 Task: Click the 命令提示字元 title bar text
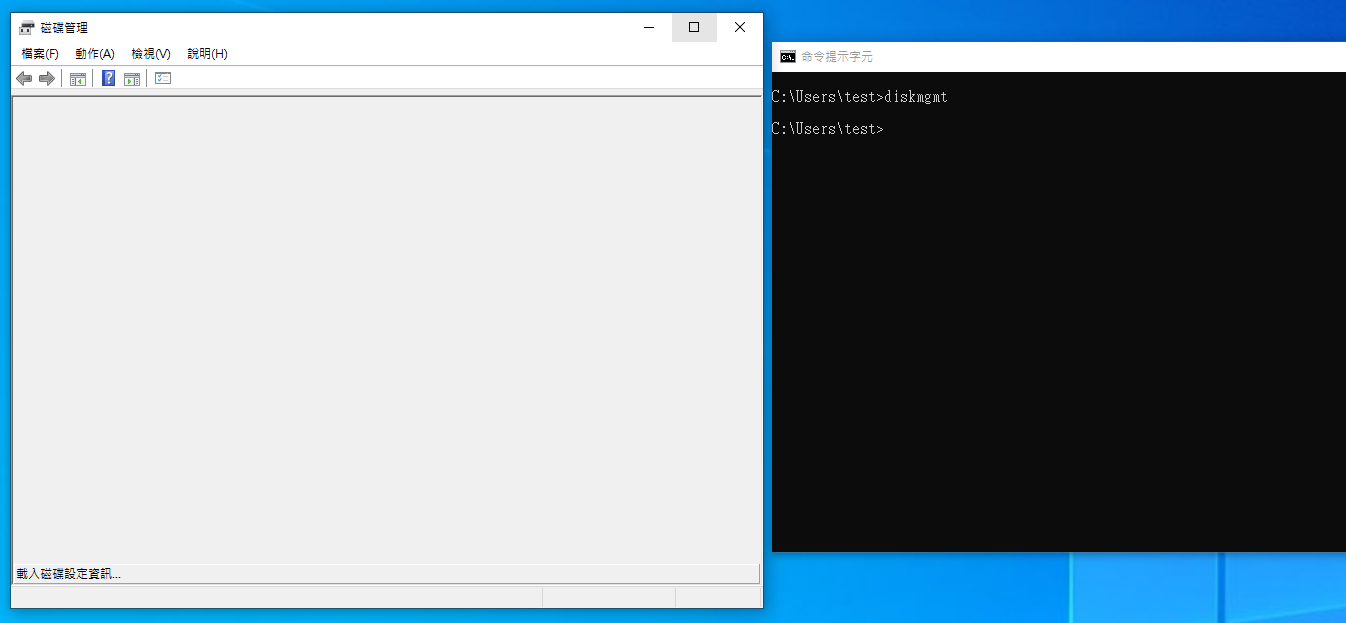pyautogui.click(x=837, y=57)
